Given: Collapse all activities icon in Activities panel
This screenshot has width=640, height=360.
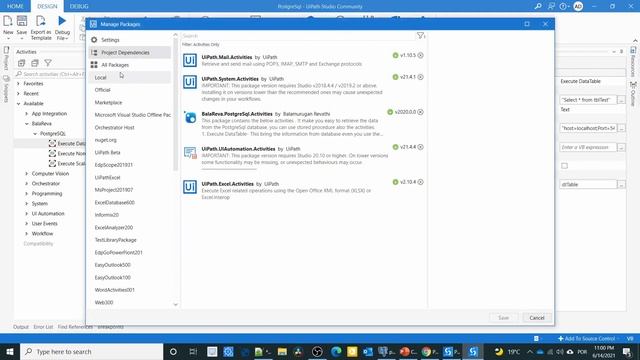Looking at the screenshot, I should [x=35, y=63].
